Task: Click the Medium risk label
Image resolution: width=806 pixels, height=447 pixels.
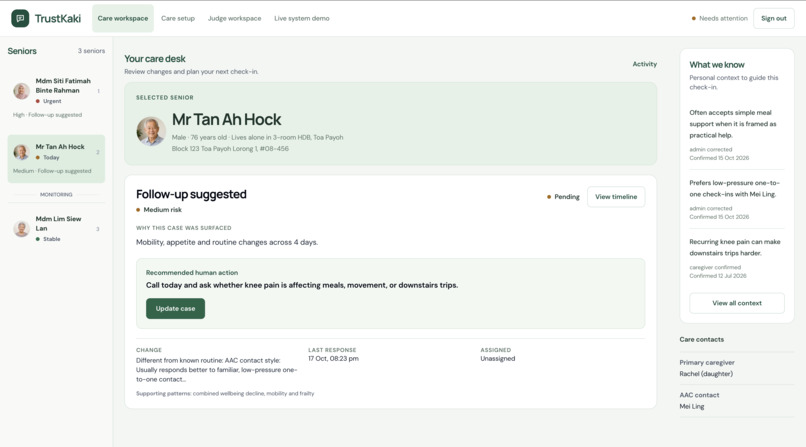Action: (x=159, y=210)
